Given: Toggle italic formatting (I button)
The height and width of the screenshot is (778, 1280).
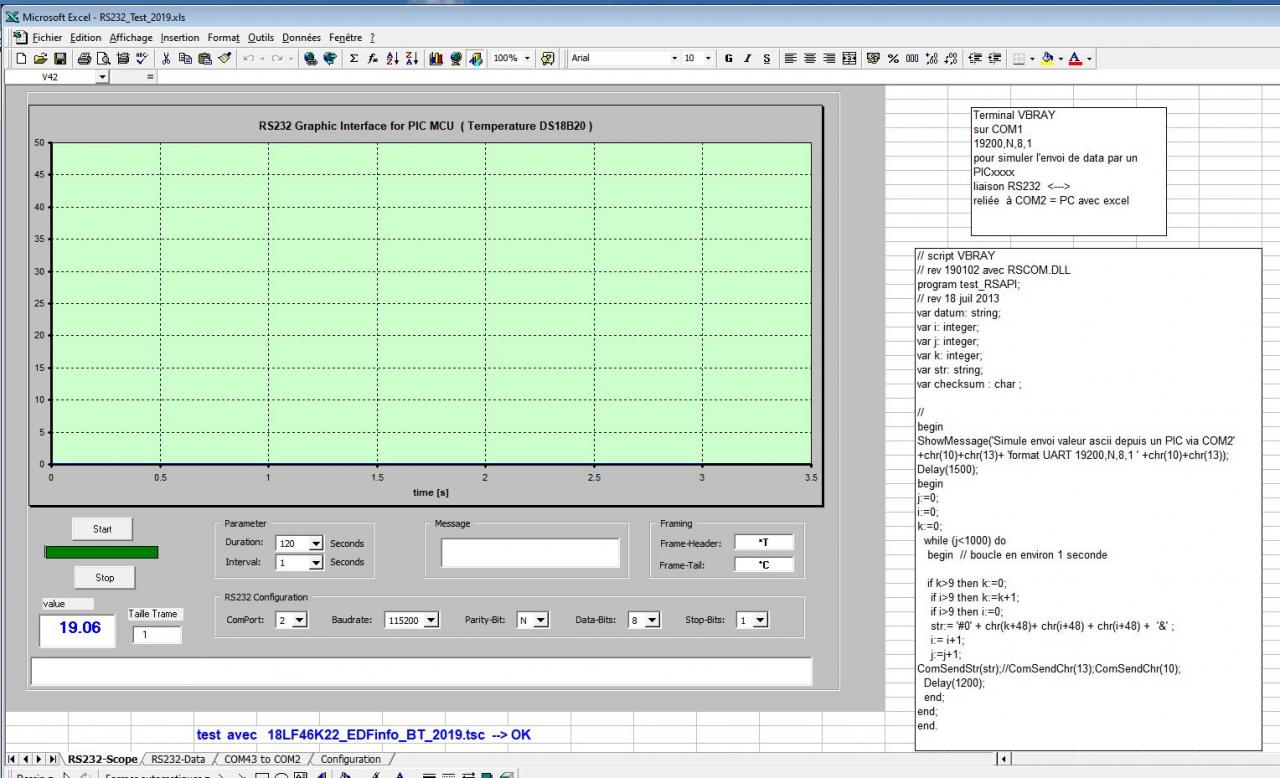Looking at the screenshot, I should point(747,59).
